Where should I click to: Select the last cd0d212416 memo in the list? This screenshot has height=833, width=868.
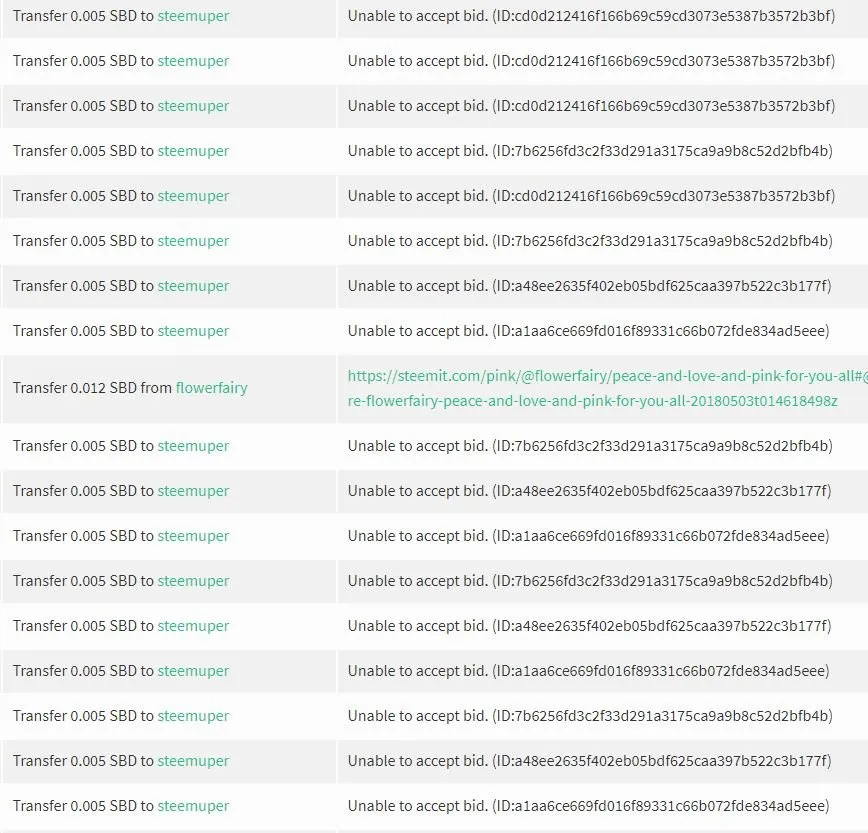[x=591, y=196]
